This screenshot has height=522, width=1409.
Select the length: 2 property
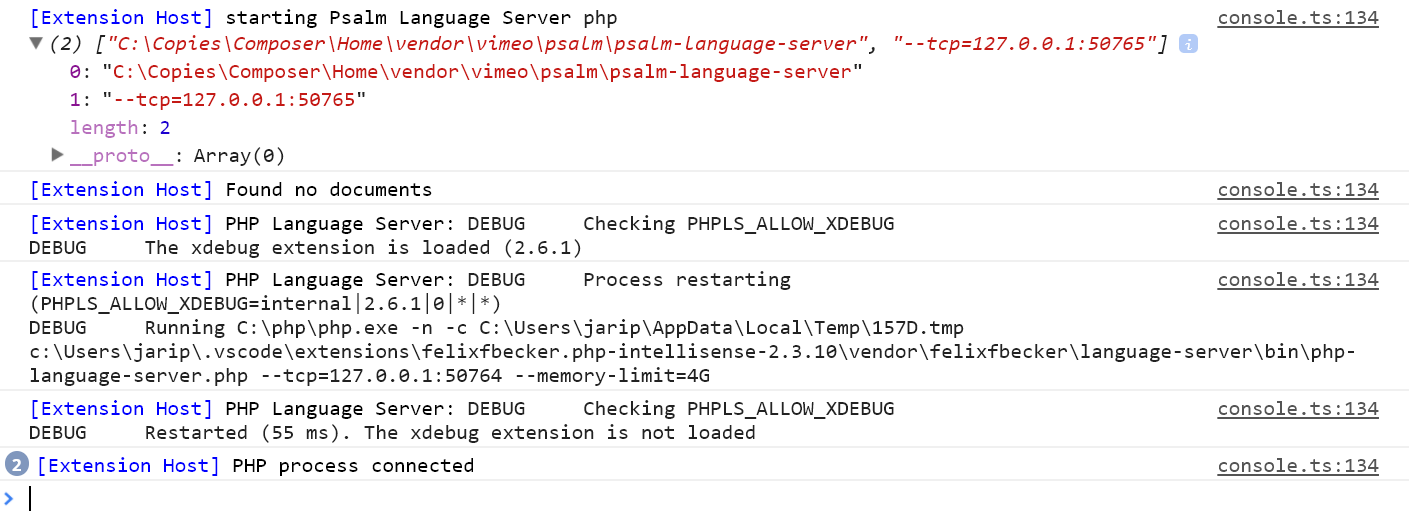tap(120, 128)
